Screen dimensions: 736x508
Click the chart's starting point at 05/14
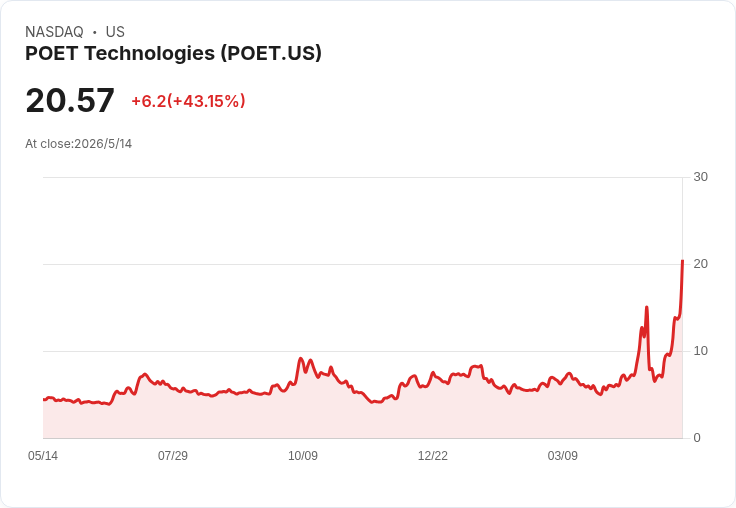click(x=44, y=400)
